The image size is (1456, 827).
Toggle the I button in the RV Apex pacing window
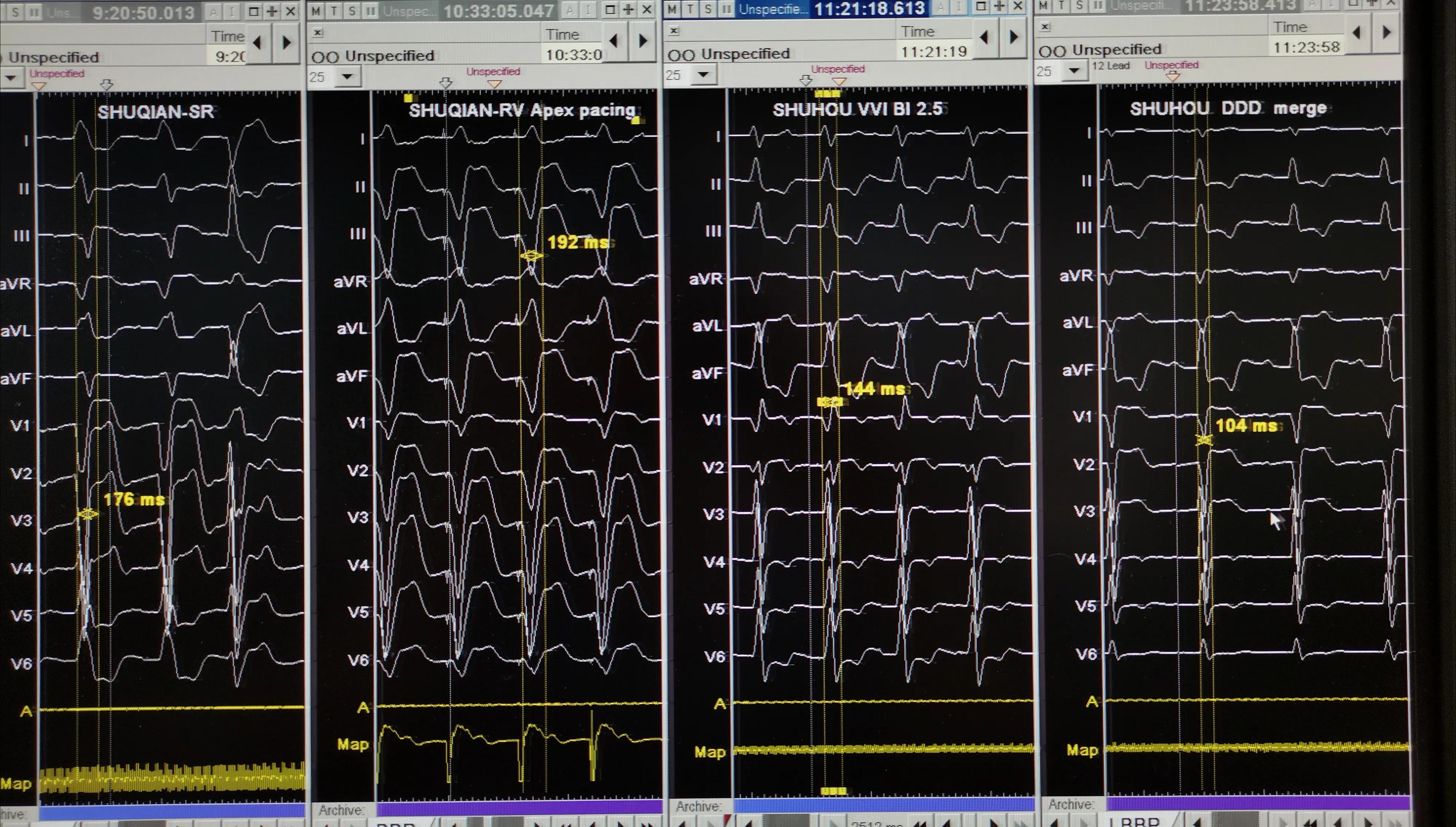click(588, 10)
